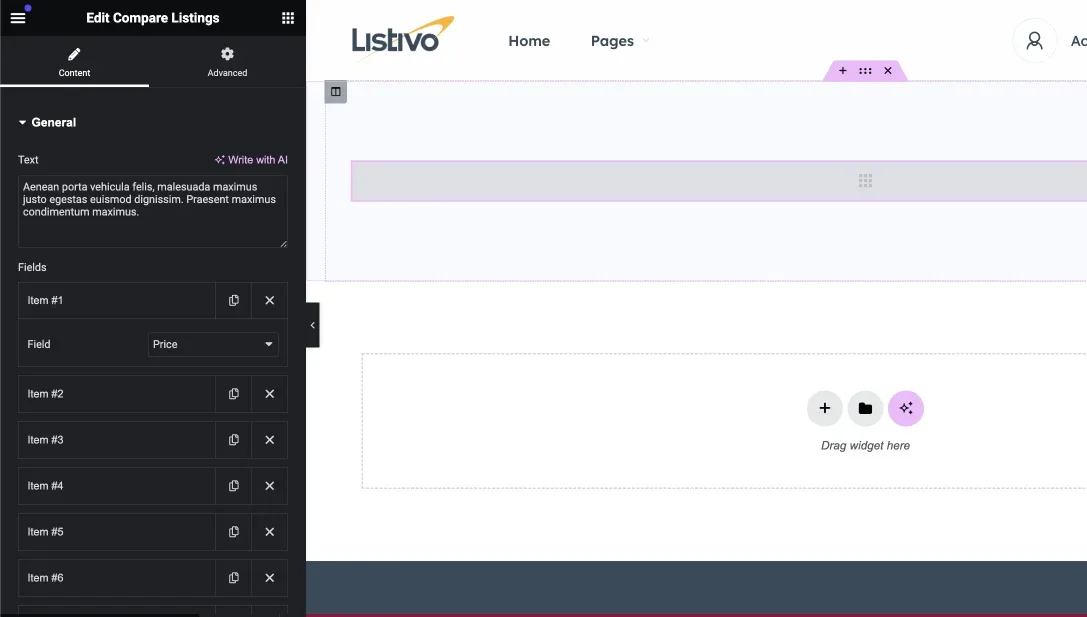
Task: Expand Item #4
Action: 116,486
